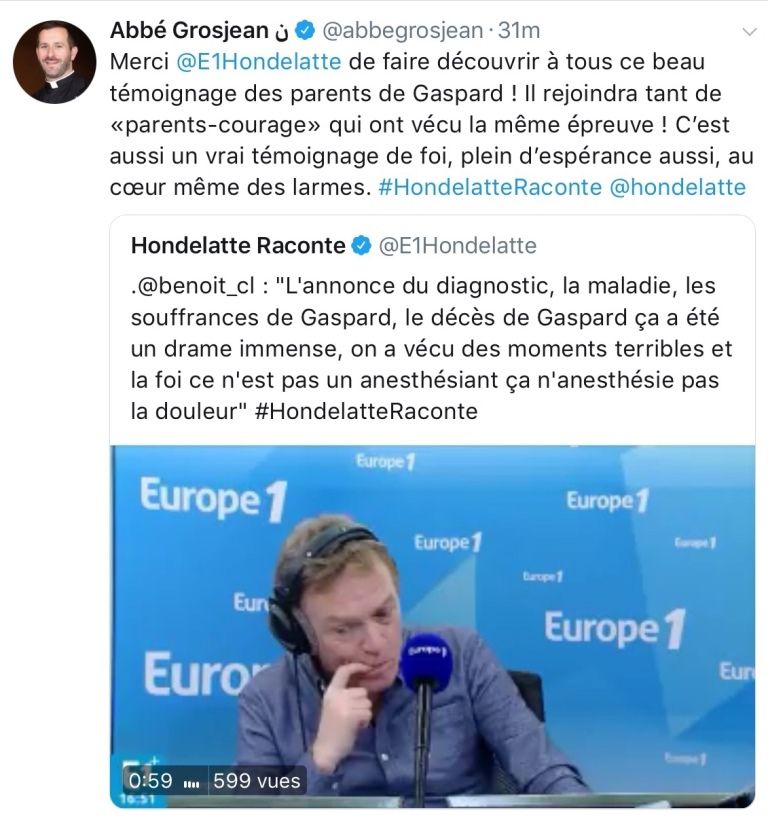Open the @hondelatte mention link
Screen dimensions: 768x819
678,188
